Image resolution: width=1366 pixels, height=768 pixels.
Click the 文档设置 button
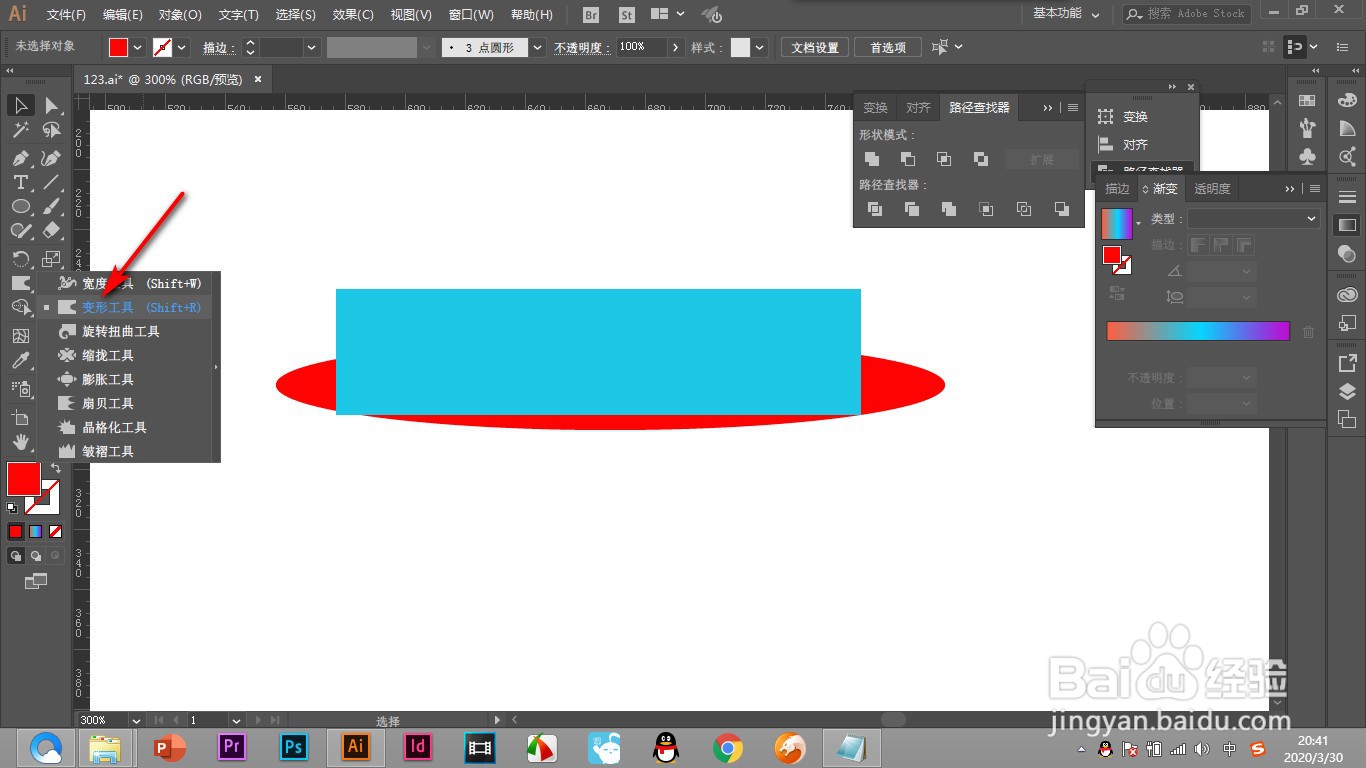coord(815,47)
